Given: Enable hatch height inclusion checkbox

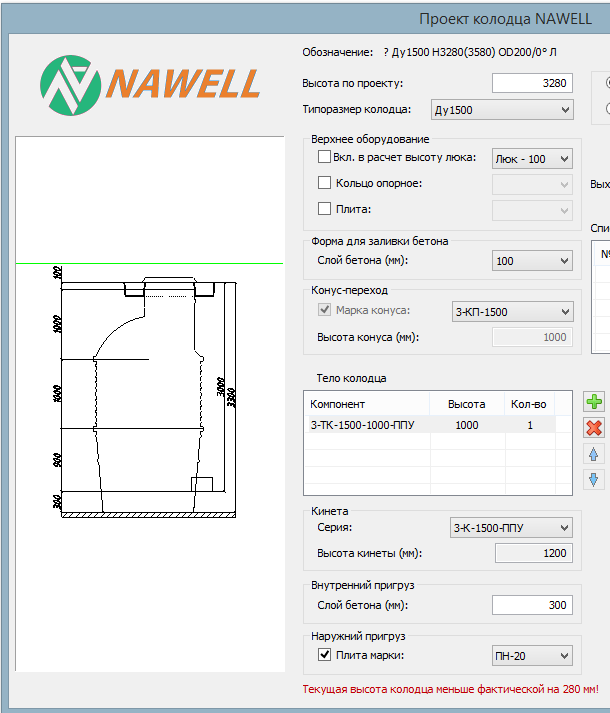Looking at the screenshot, I should click(324, 157).
